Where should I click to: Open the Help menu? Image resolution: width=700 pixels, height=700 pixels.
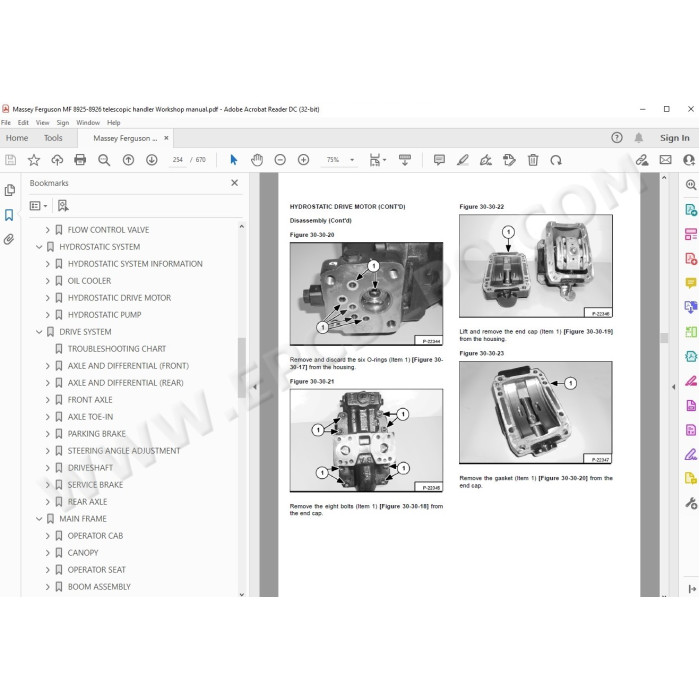[x=113, y=122]
